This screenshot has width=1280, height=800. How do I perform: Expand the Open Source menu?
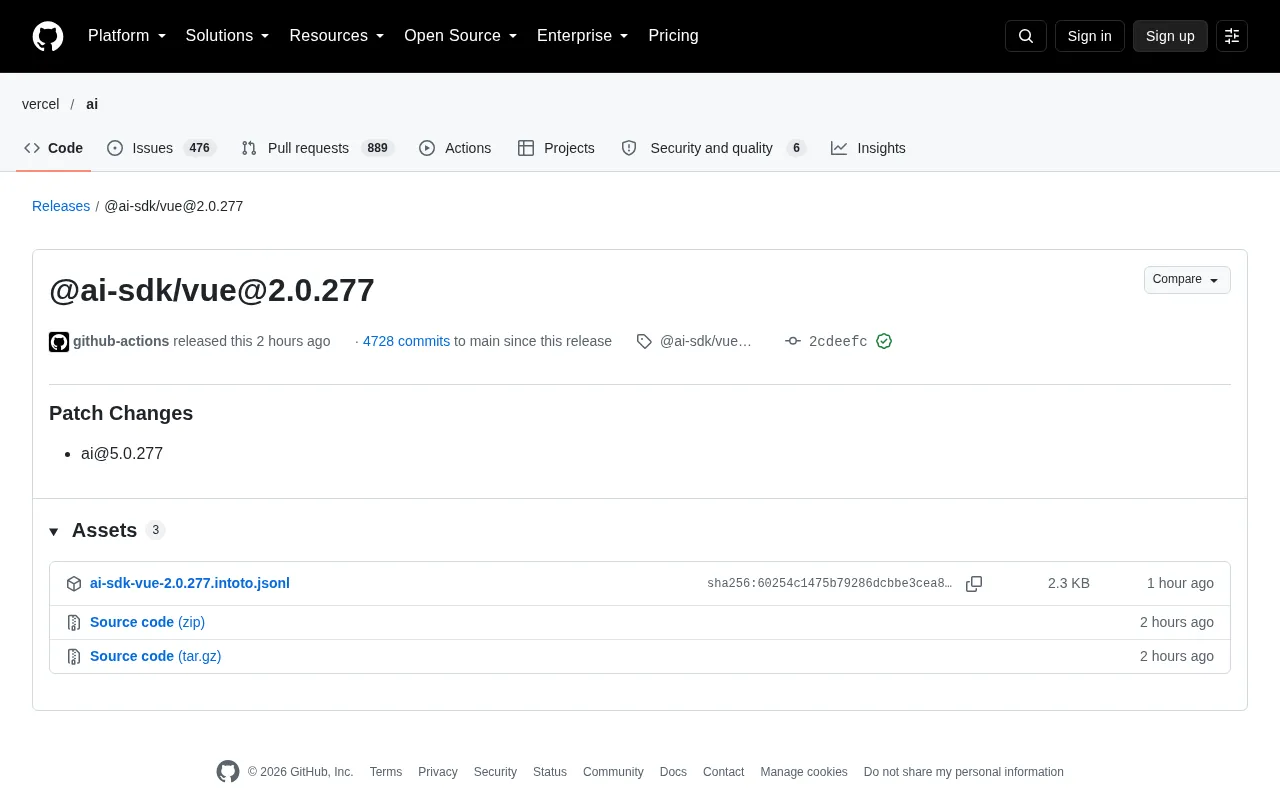(x=461, y=36)
